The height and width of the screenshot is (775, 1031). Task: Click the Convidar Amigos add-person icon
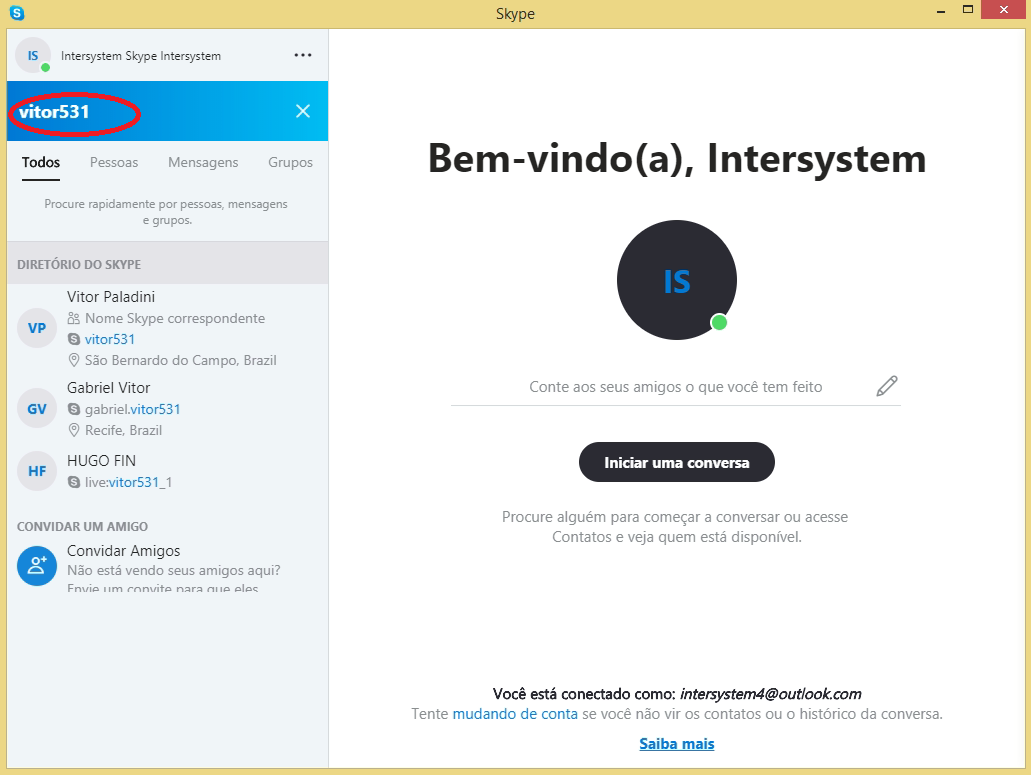(37, 566)
